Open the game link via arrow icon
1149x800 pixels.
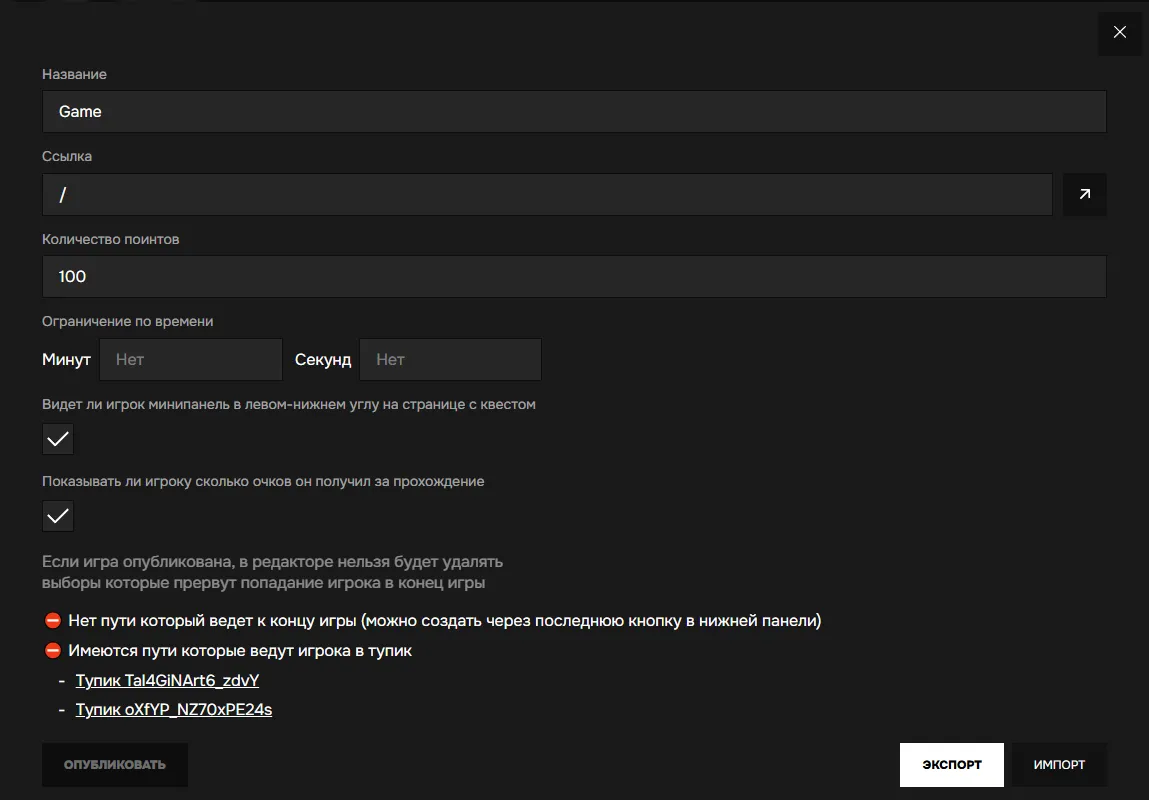(x=1084, y=195)
